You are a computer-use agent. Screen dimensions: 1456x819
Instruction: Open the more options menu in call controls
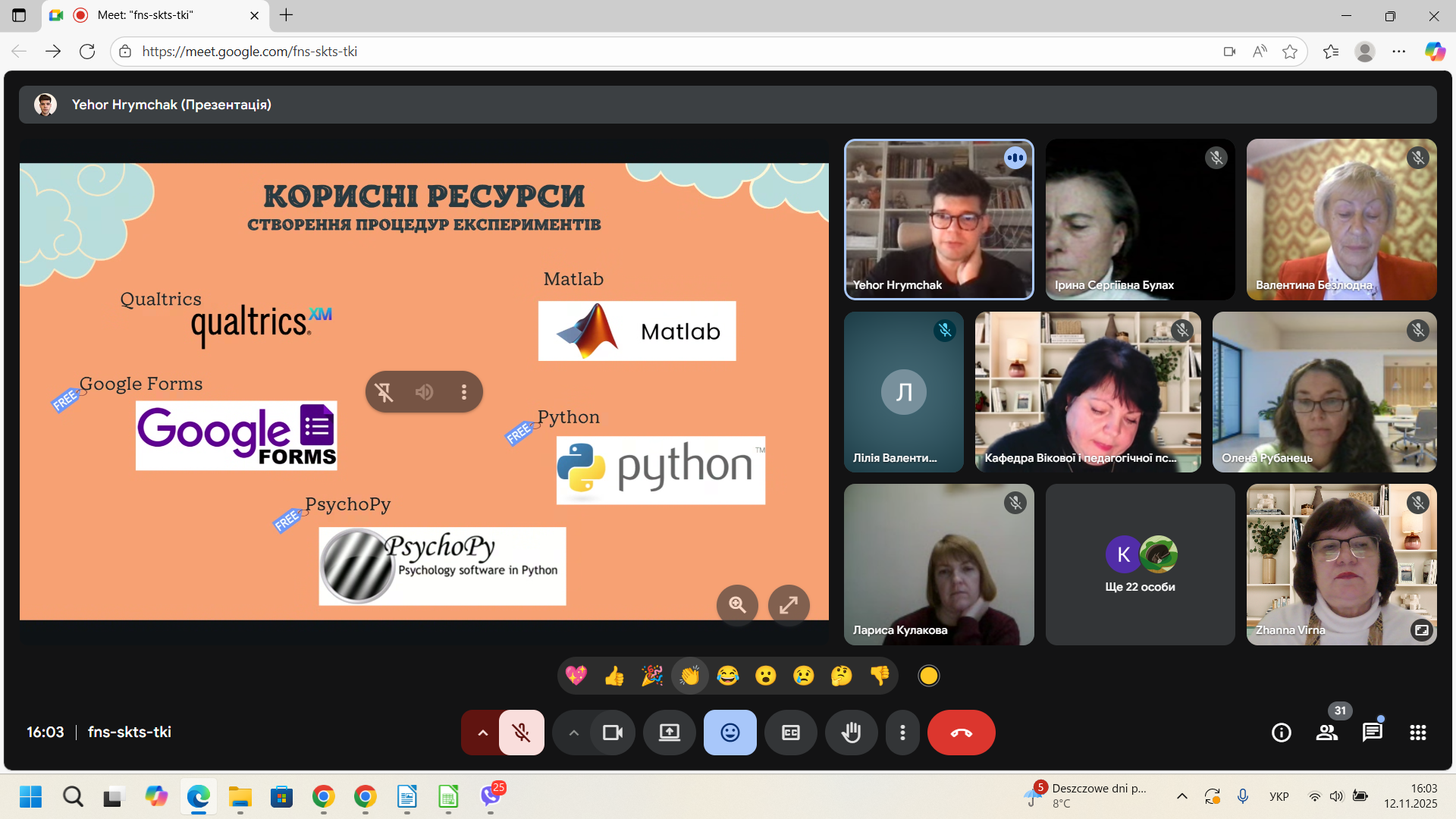[x=902, y=733]
